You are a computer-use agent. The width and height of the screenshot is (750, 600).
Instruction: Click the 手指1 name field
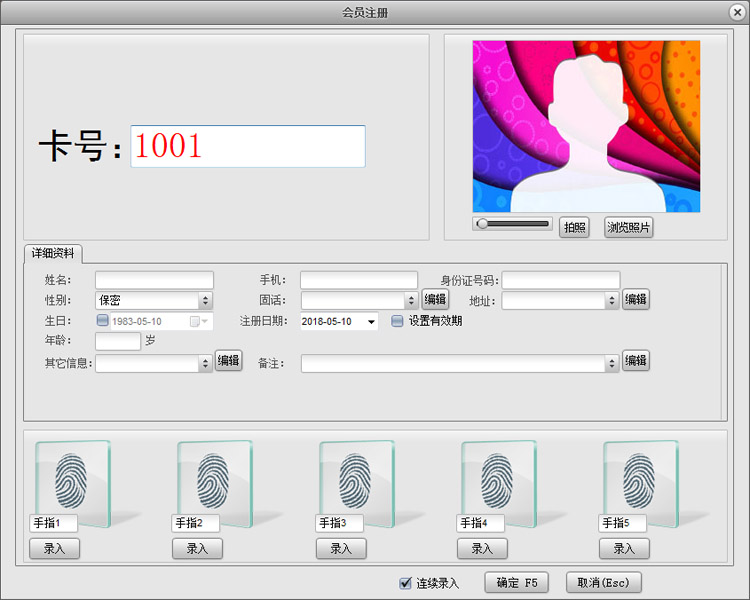pyautogui.click(x=54, y=523)
